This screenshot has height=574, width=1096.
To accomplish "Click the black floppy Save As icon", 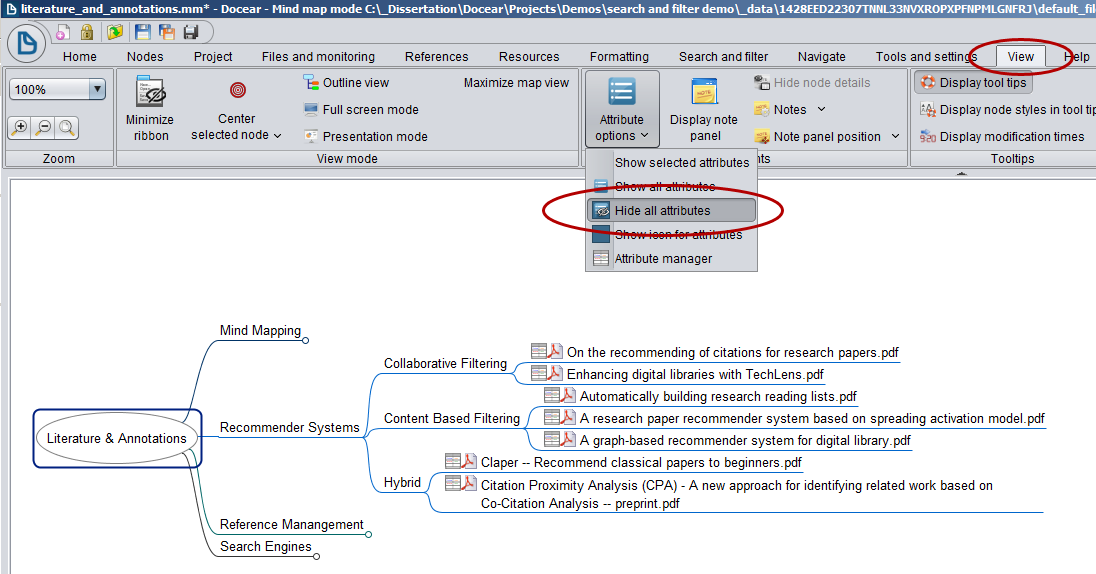I will (x=191, y=32).
